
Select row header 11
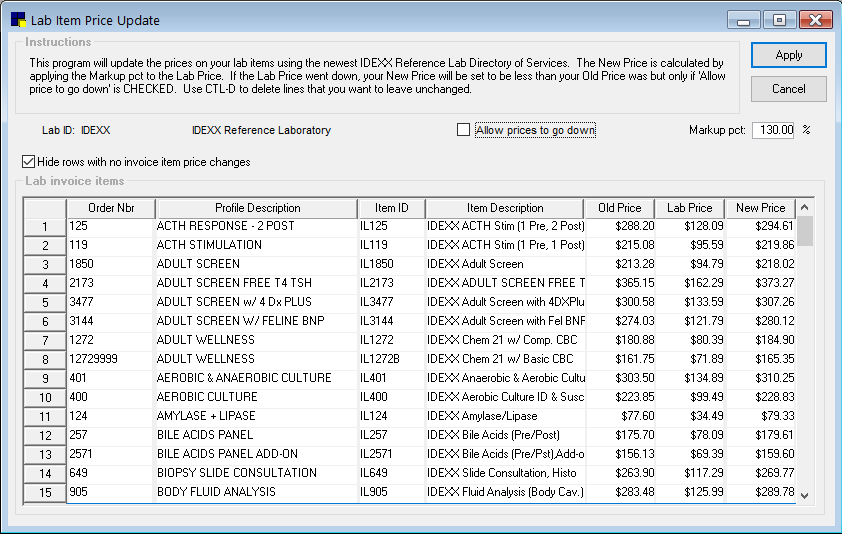tap(45, 416)
